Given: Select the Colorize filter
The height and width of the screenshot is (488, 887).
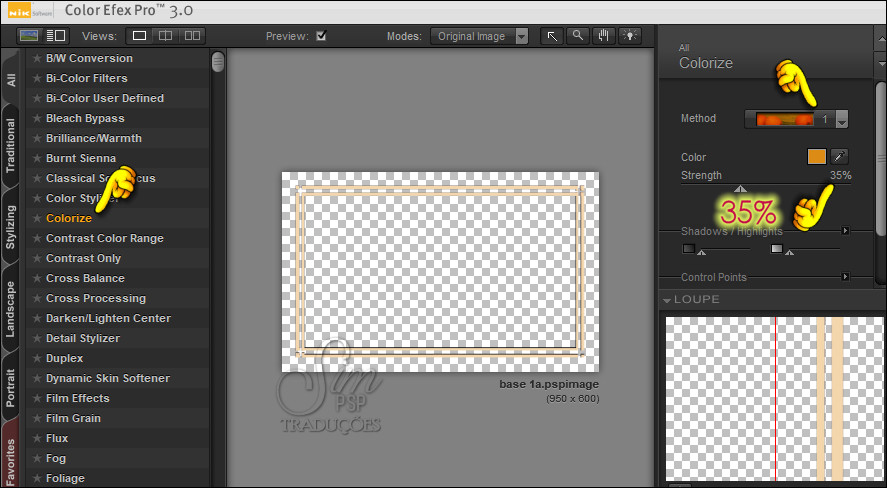Looking at the screenshot, I should [68, 218].
